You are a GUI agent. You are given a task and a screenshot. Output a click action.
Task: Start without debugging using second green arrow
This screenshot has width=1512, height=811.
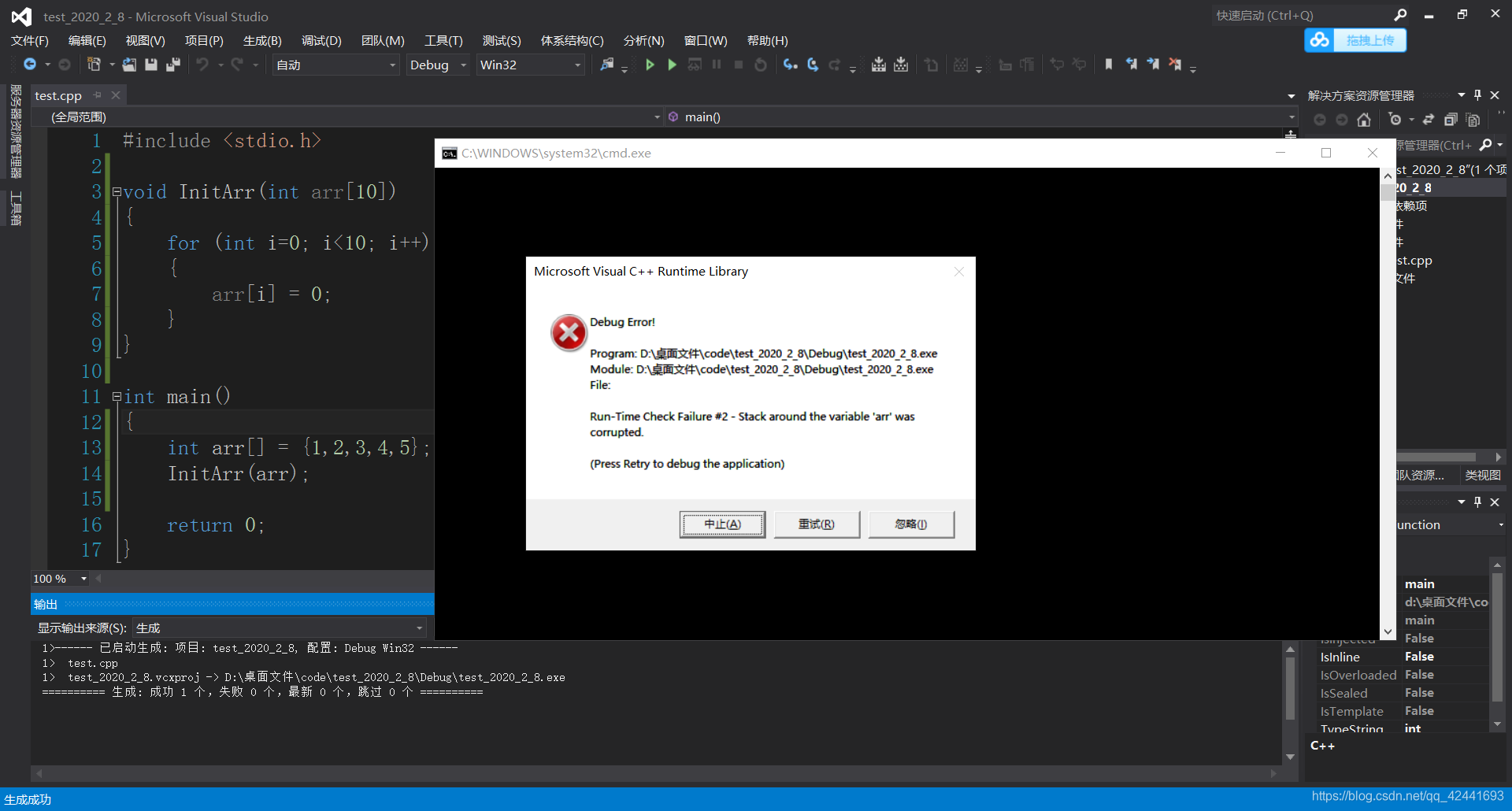pos(672,65)
